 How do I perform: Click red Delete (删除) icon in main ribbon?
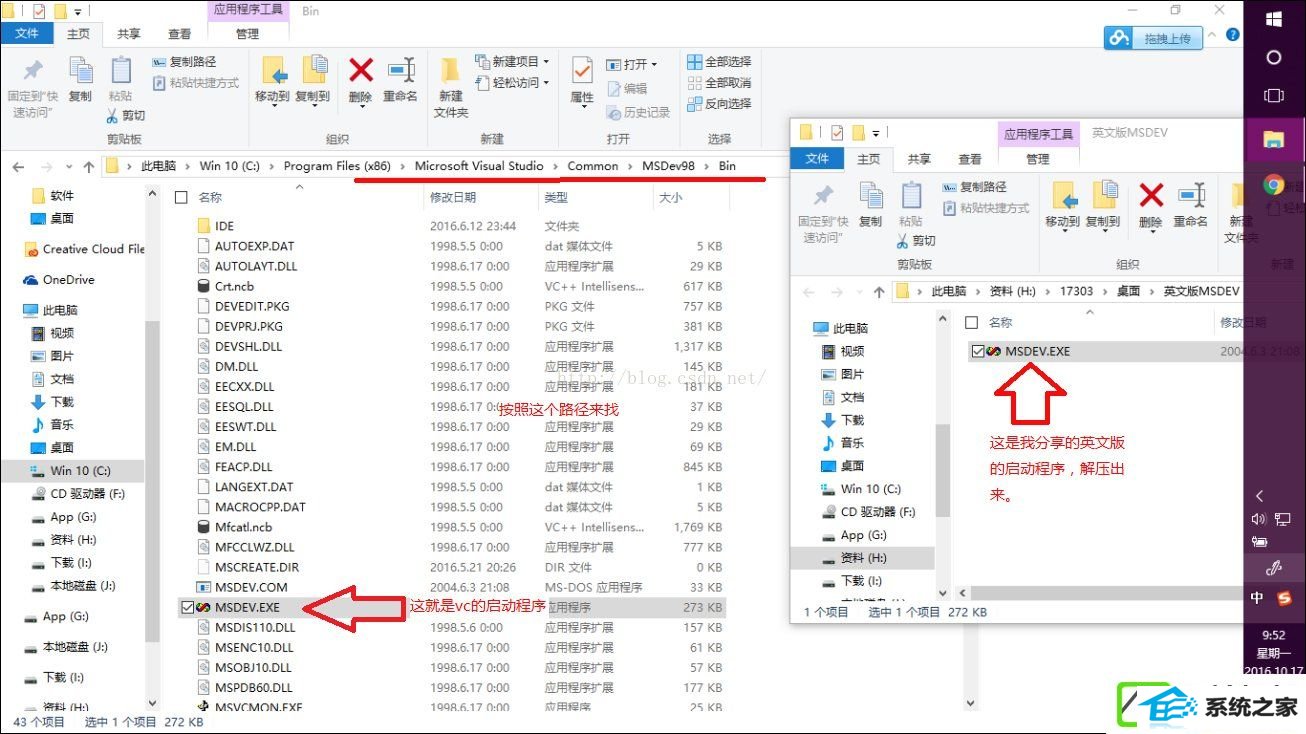361,70
